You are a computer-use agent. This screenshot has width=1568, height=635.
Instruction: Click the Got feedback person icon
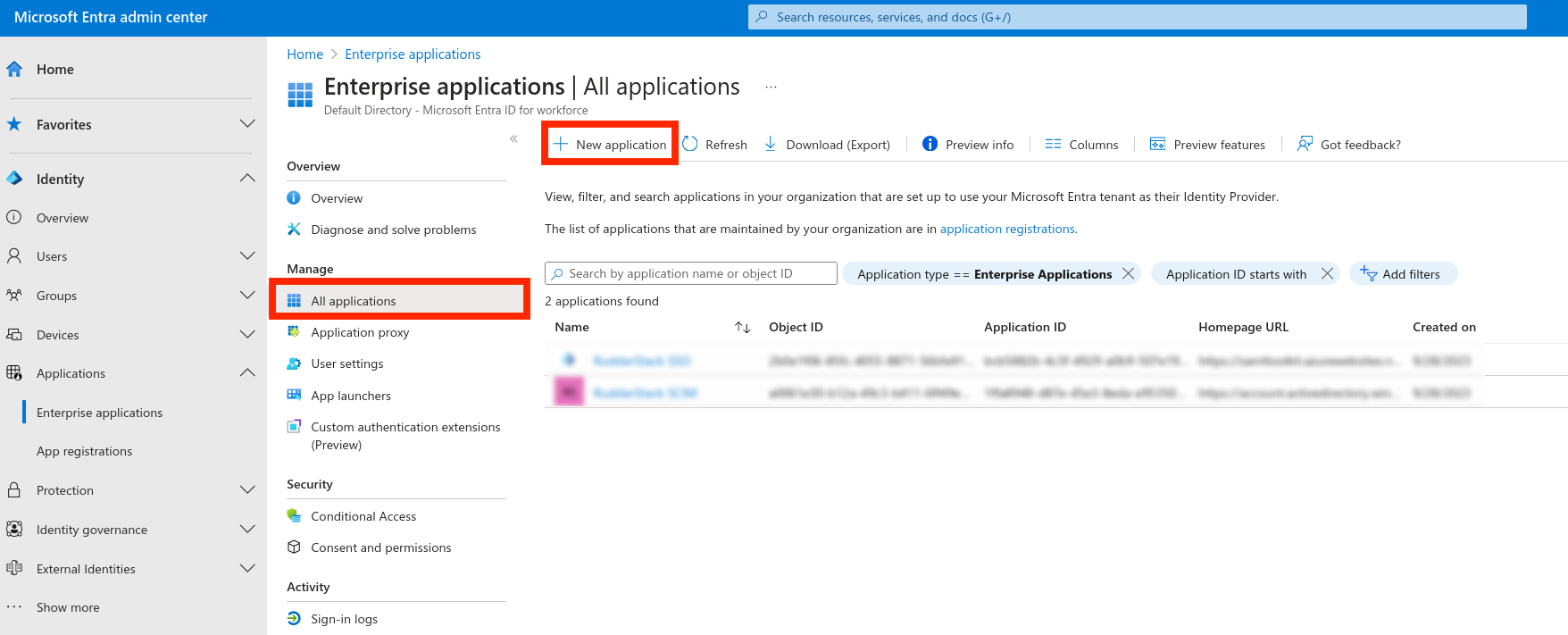click(1305, 144)
